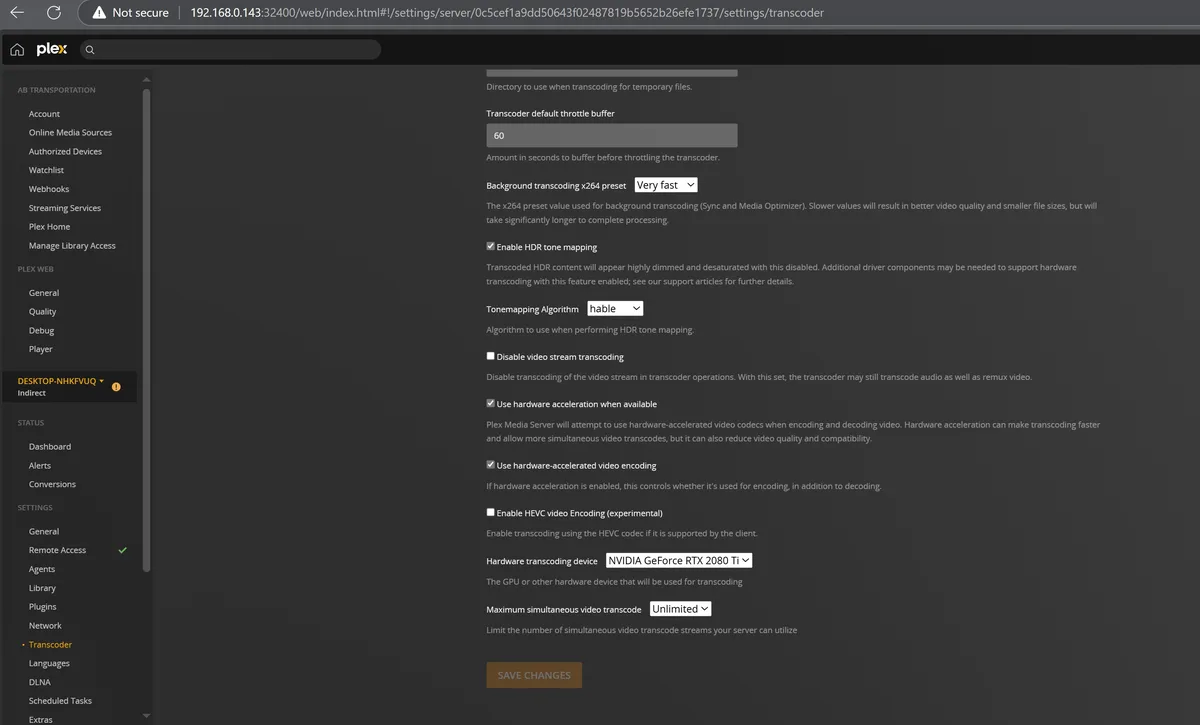The image size is (1200, 725).
Task: Click the green checkmark next to Remote Access
Action: [122, 550]
